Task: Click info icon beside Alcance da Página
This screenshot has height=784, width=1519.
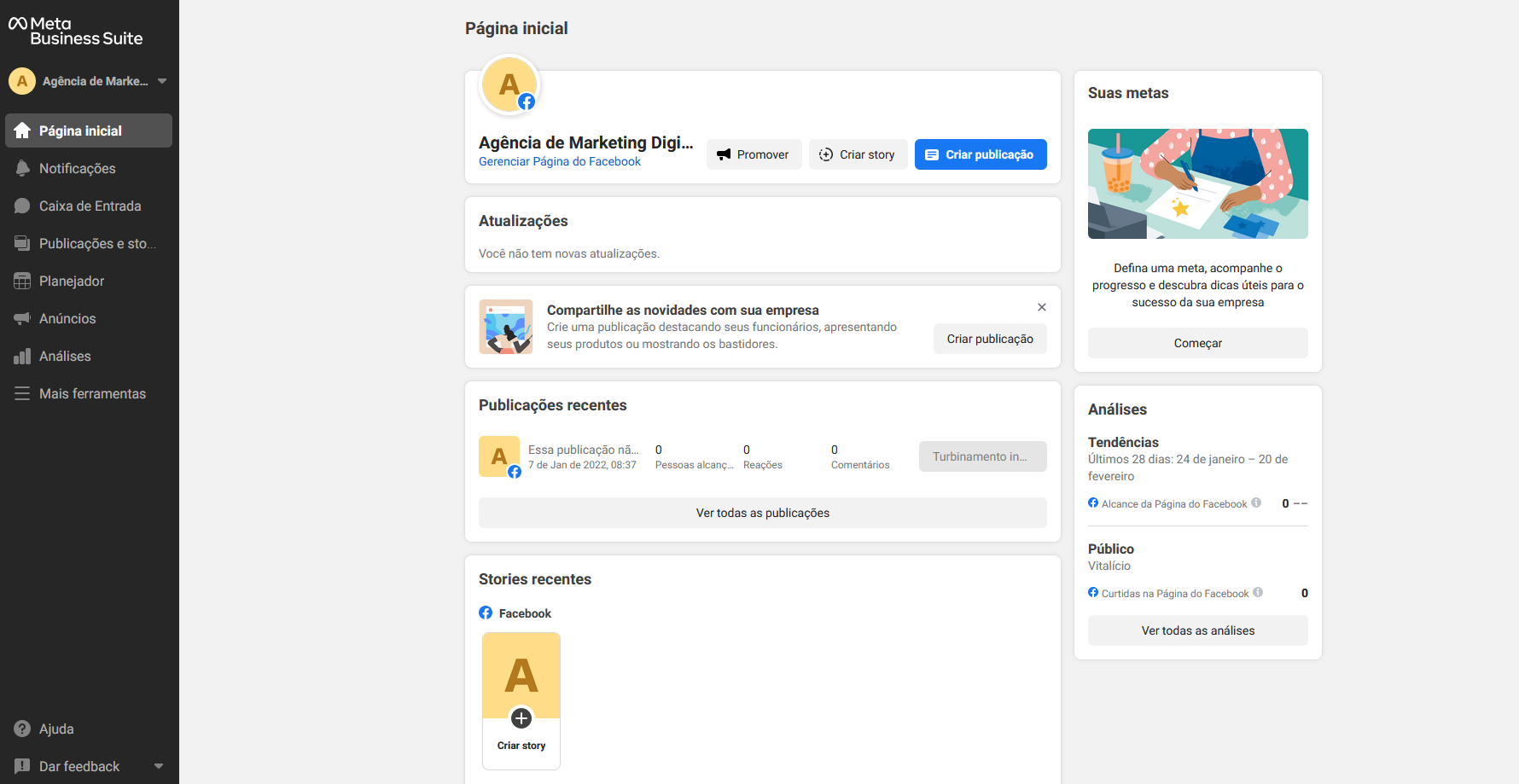Action: click(1256, 503)
